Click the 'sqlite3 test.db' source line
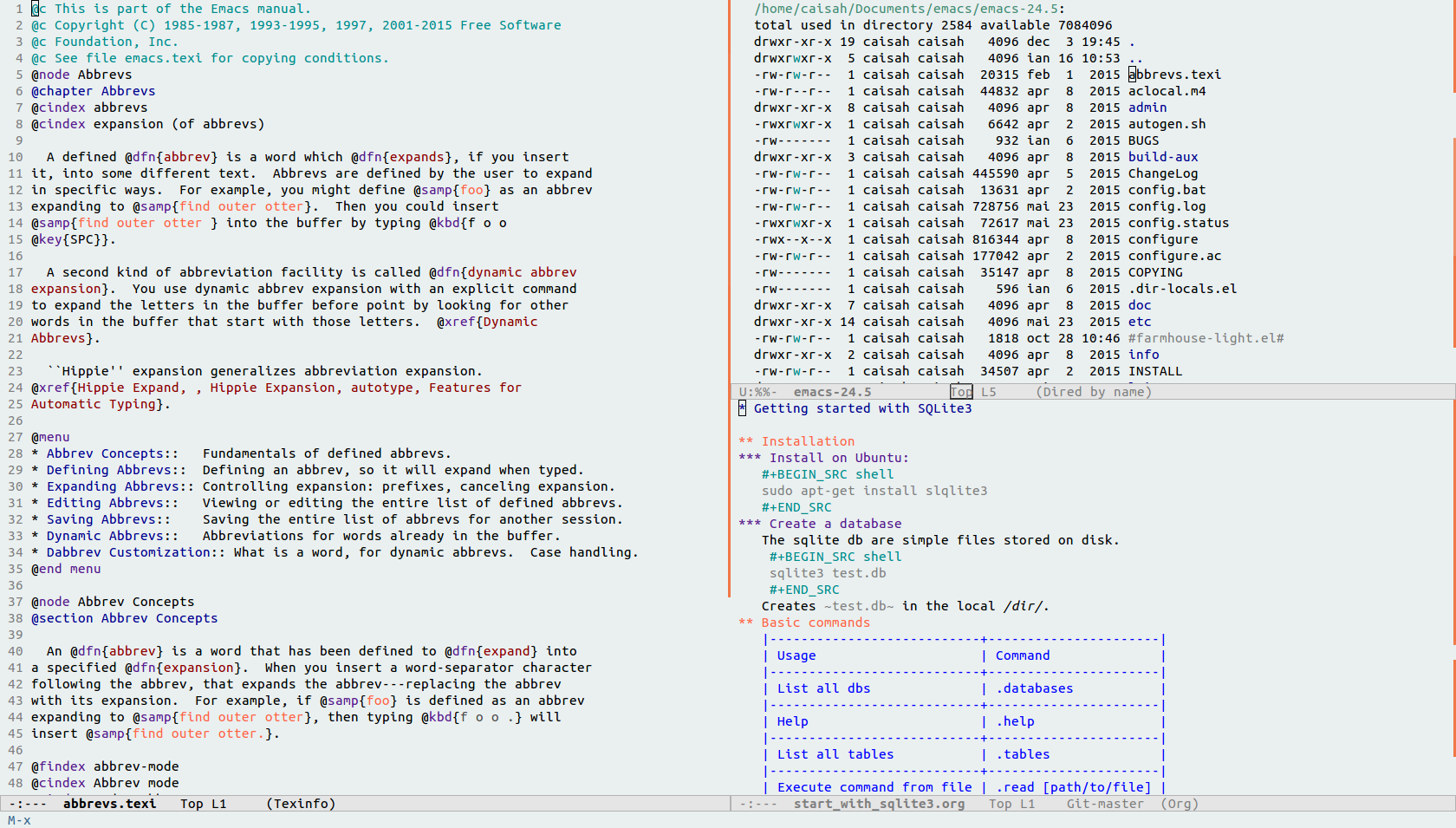Image resolution: width=1456 pixels, height=828 pixels. coord(828,573)
